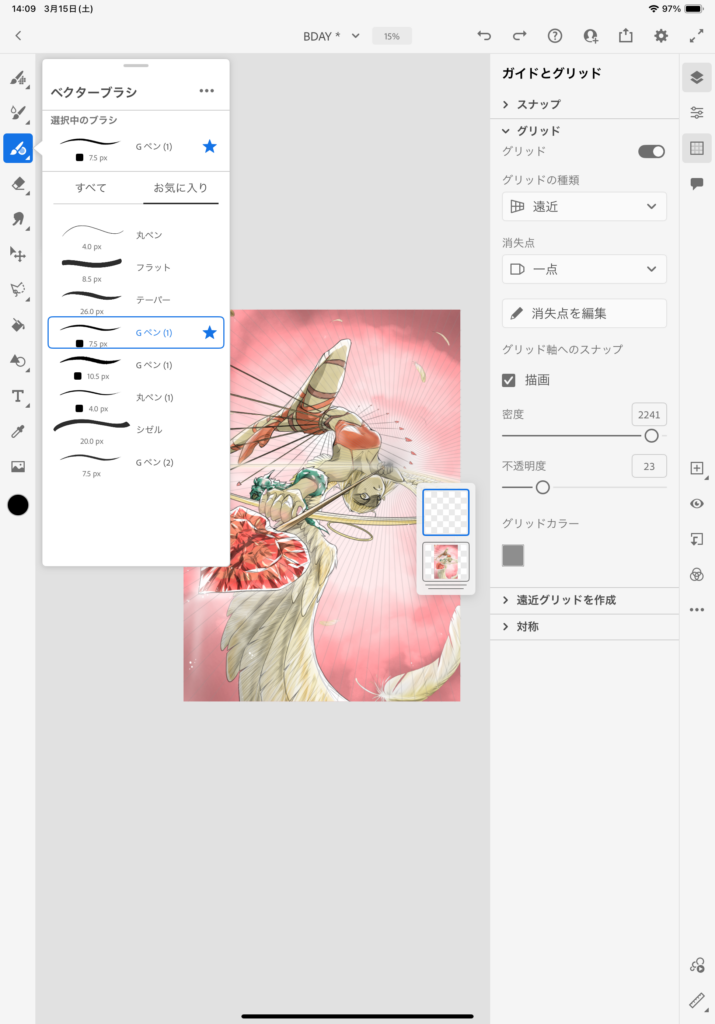
Task: Click the Undo arrow in top bar
Action: coord(484,36)
